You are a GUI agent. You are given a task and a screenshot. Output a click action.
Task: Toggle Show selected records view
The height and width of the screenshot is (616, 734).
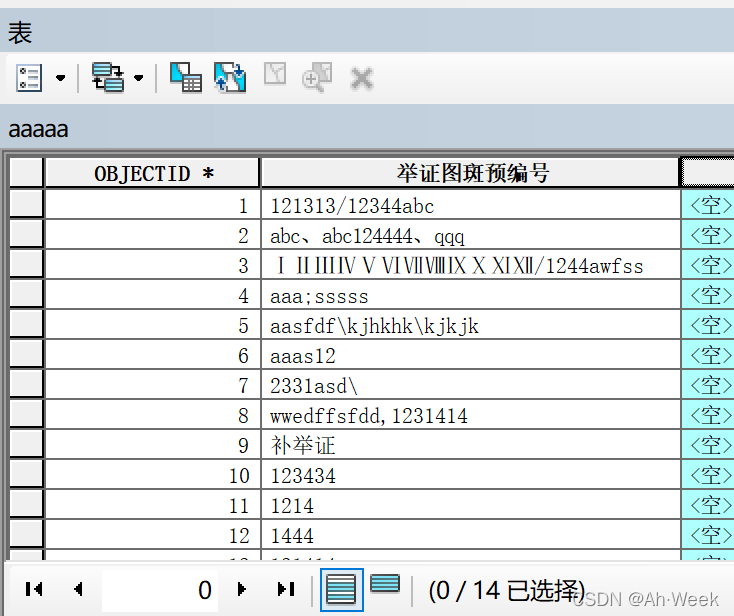(385, 584)
